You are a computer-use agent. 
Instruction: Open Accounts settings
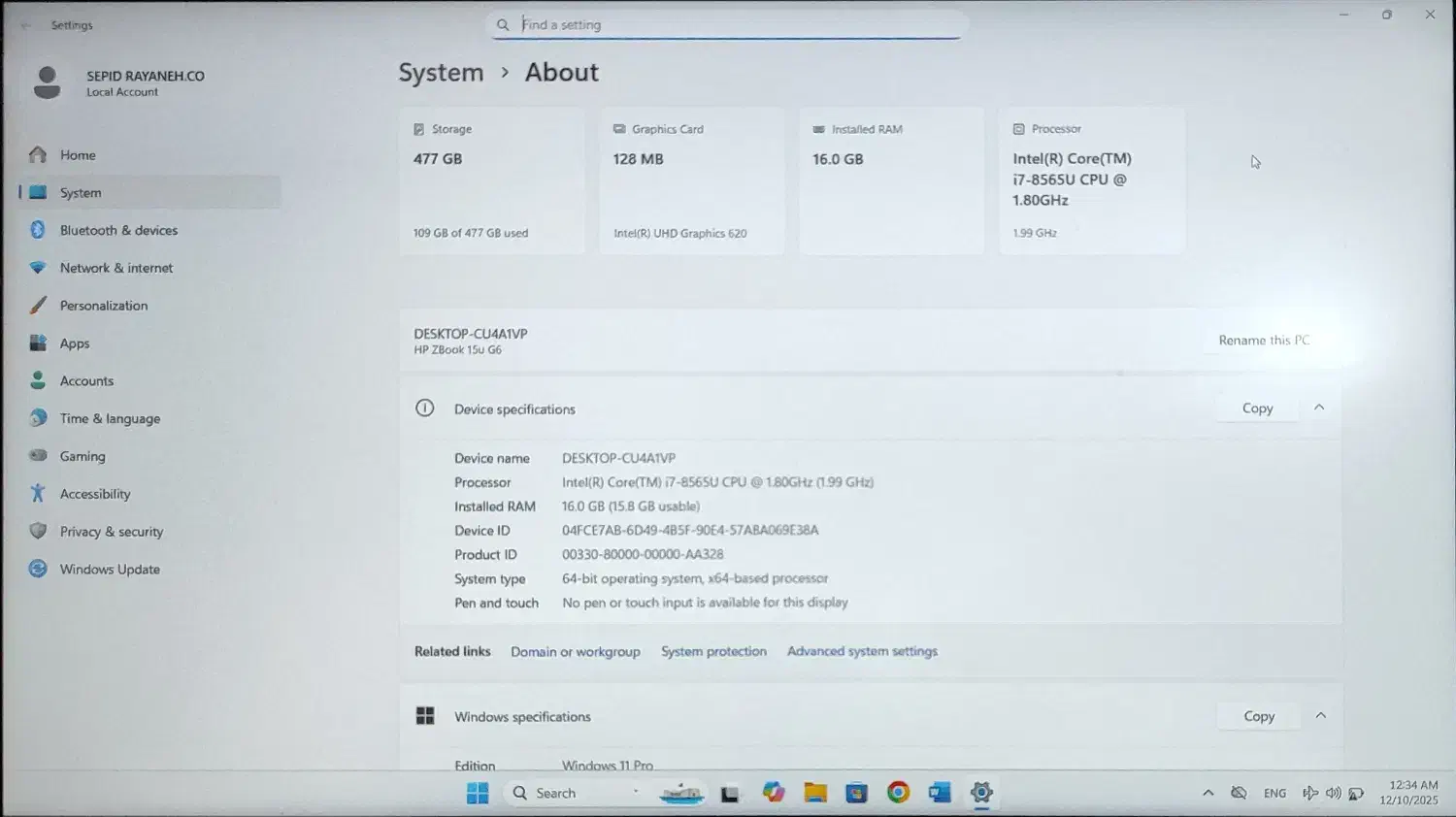(86, 380)
